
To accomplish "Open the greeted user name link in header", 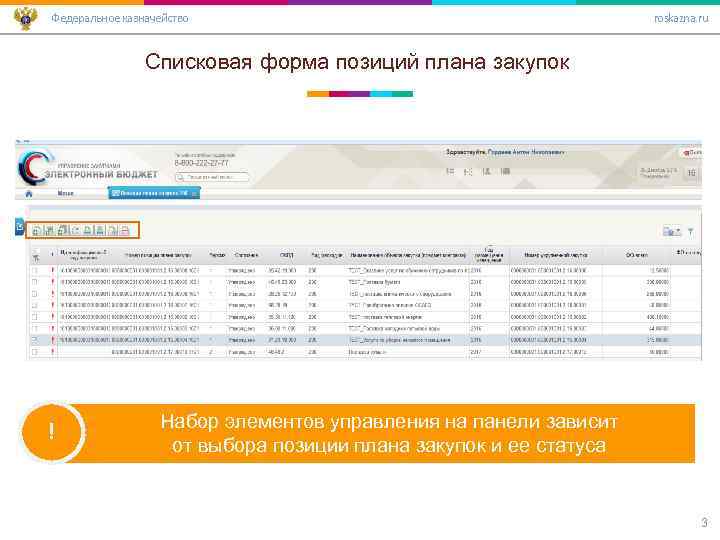I will point(526,152).
